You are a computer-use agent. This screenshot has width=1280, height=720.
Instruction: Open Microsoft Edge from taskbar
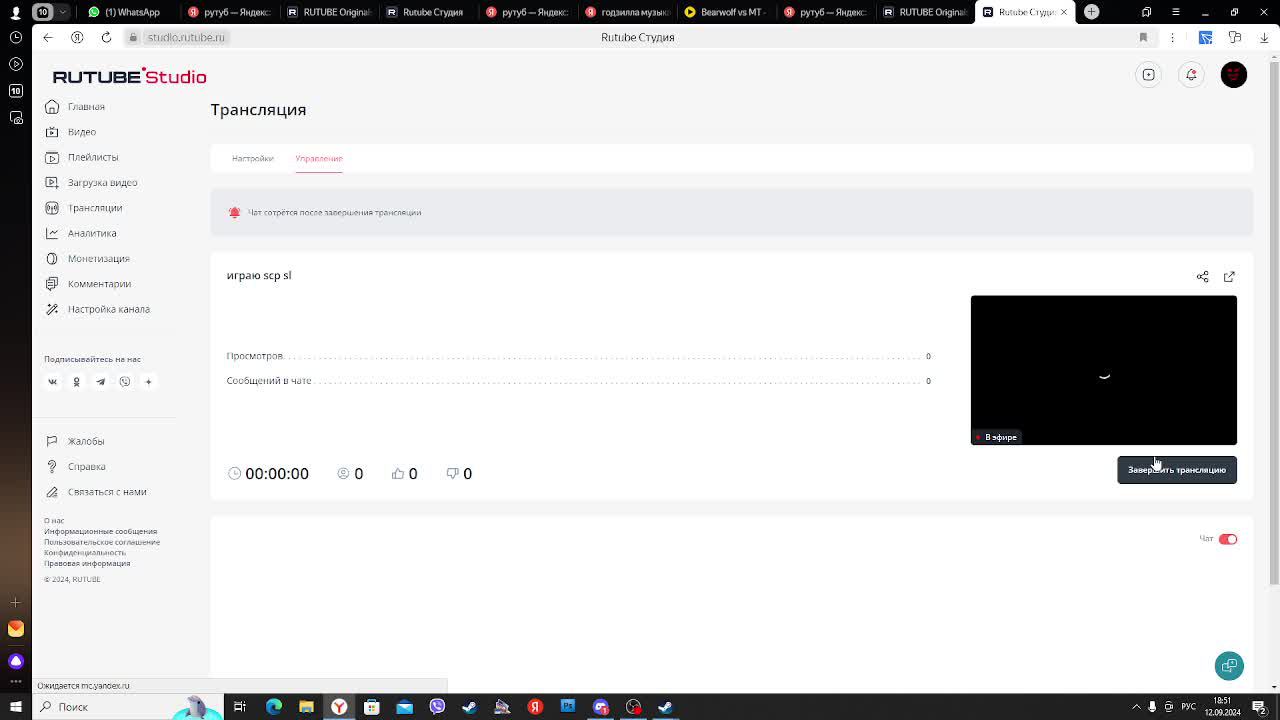tap(273, 707)
